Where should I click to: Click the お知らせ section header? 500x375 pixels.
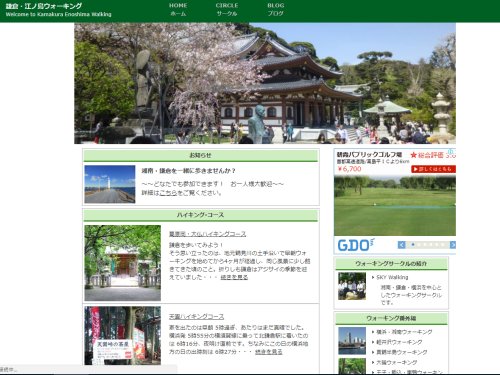[200, 155]
